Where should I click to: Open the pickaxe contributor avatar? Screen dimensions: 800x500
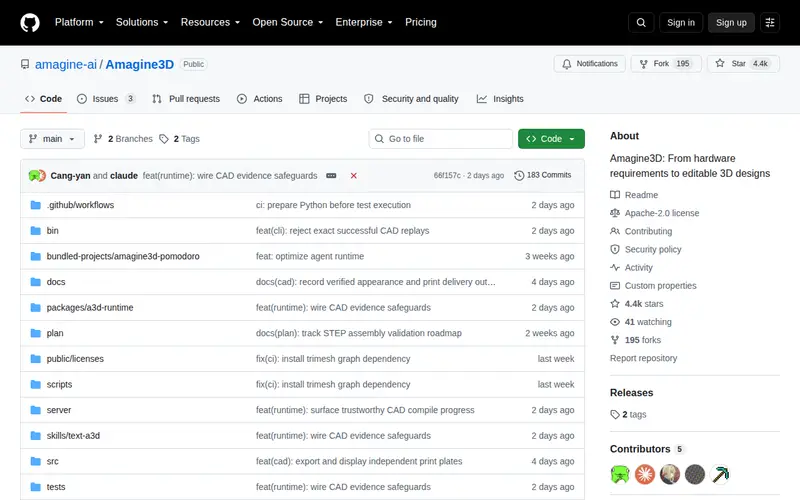tap(720, 474)
